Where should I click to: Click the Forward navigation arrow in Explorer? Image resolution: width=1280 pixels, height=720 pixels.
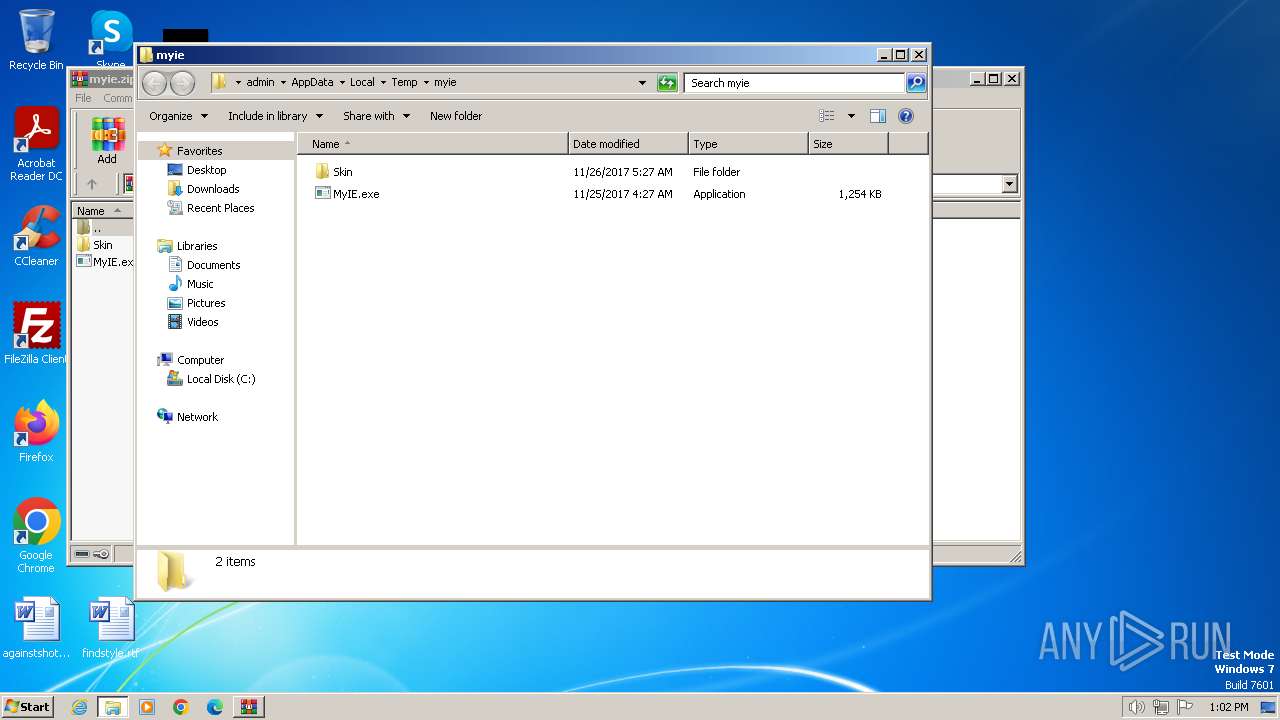click(x=182, y=83)
